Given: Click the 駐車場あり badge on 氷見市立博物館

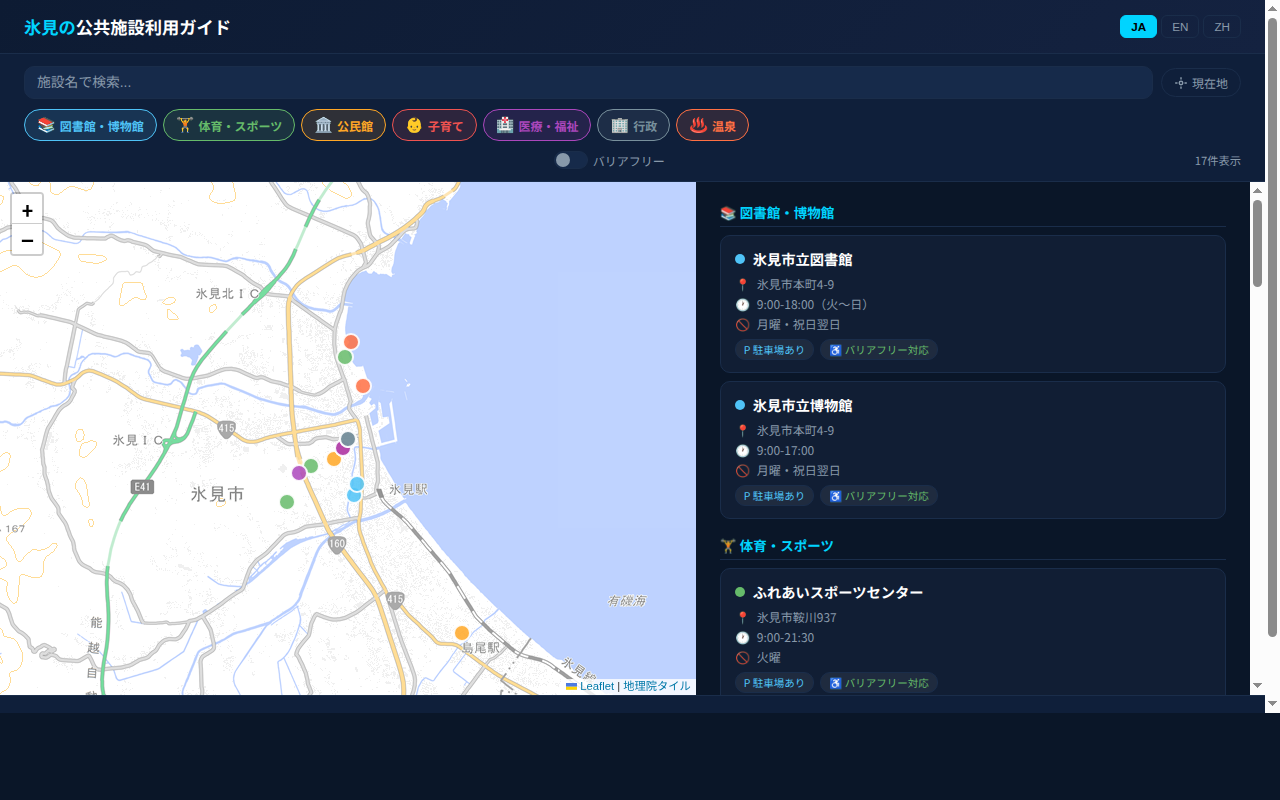Looking at the screenshot, I should 773,495.
